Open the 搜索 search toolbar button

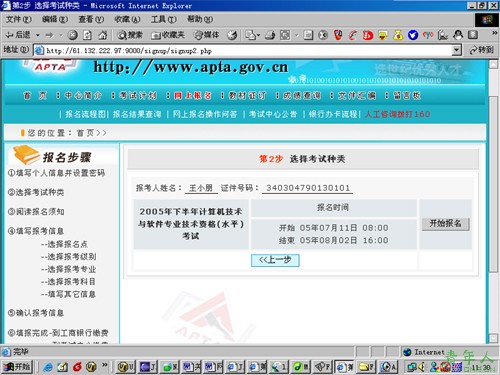[130, 35]
